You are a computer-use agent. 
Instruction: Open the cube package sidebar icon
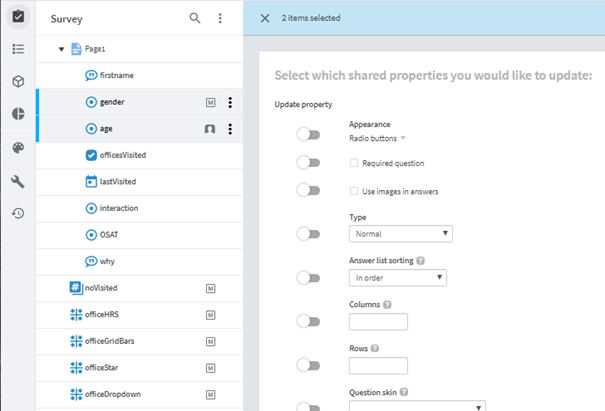click(x=18, y=81)
